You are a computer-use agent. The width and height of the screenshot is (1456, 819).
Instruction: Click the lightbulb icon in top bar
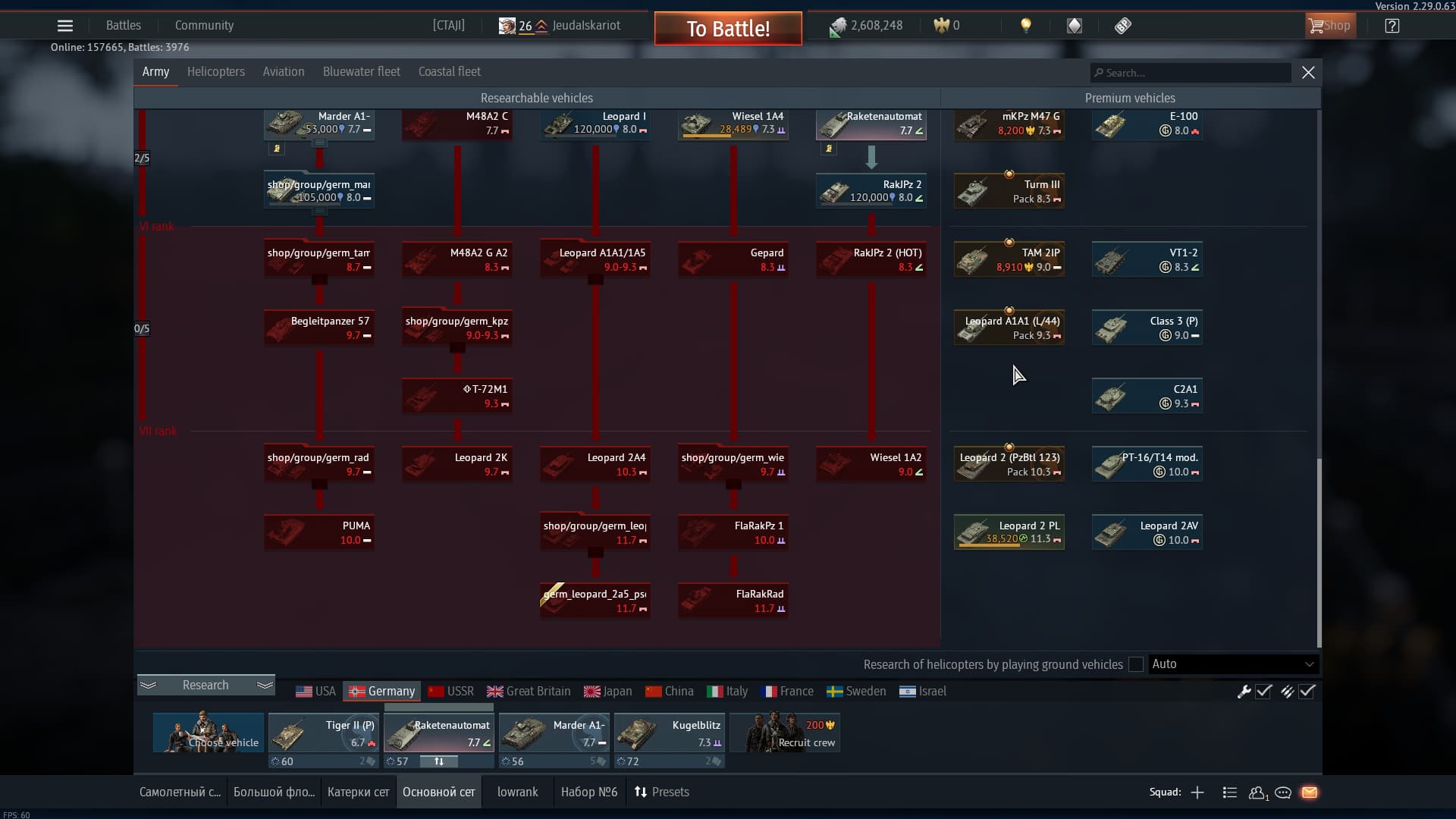click(1026, 26)
